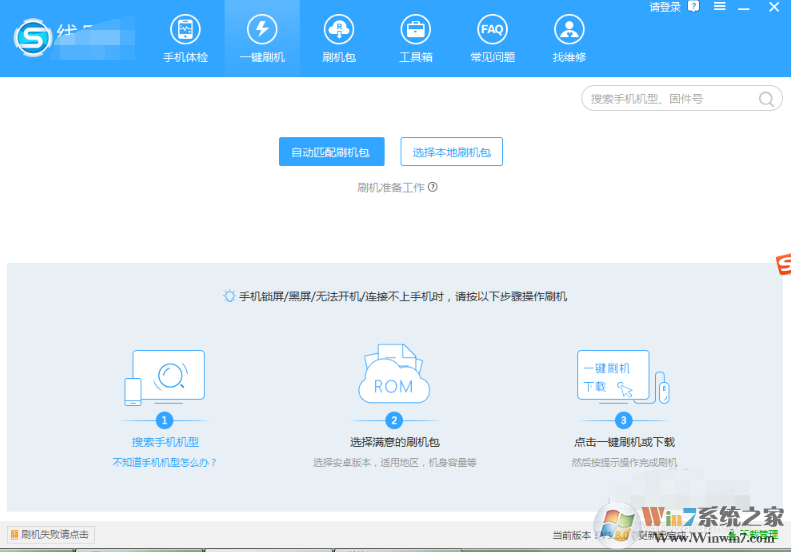Open the 工具箱 toolbox icon
Image resolution: width=791 pixels, height=552 pixels.
(415, 38)
